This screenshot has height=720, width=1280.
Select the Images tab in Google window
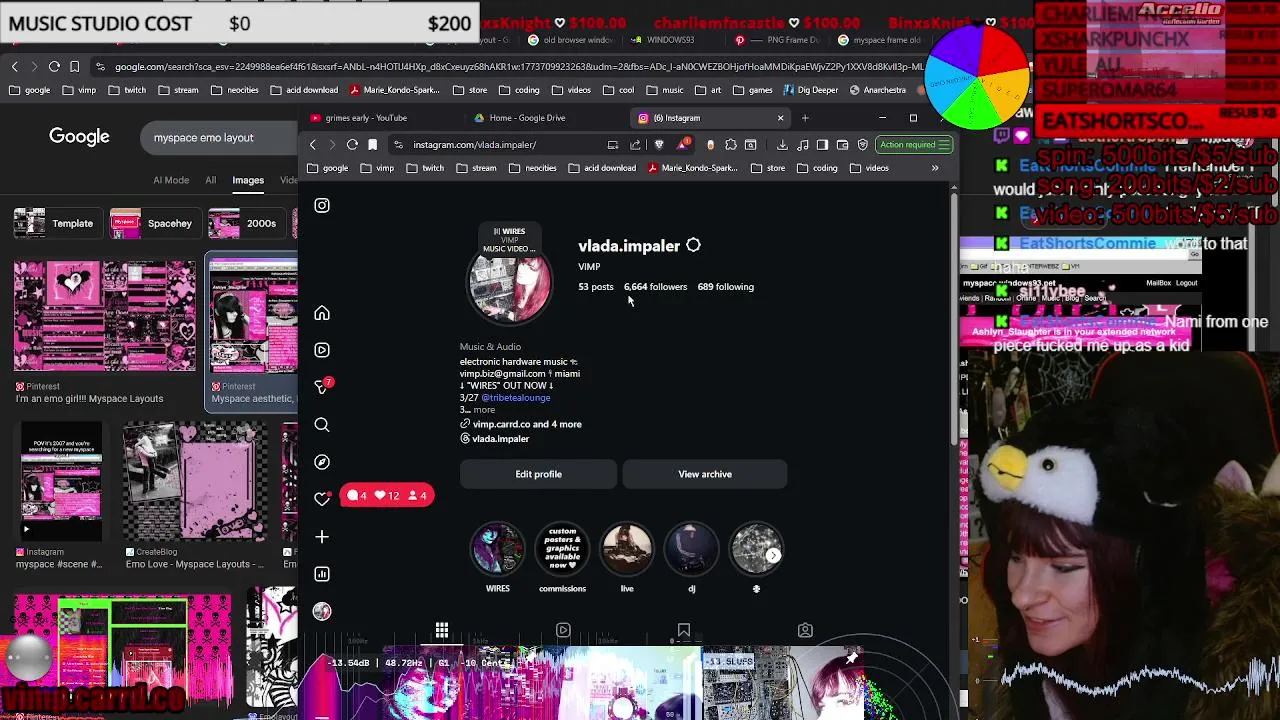point(248,180)
